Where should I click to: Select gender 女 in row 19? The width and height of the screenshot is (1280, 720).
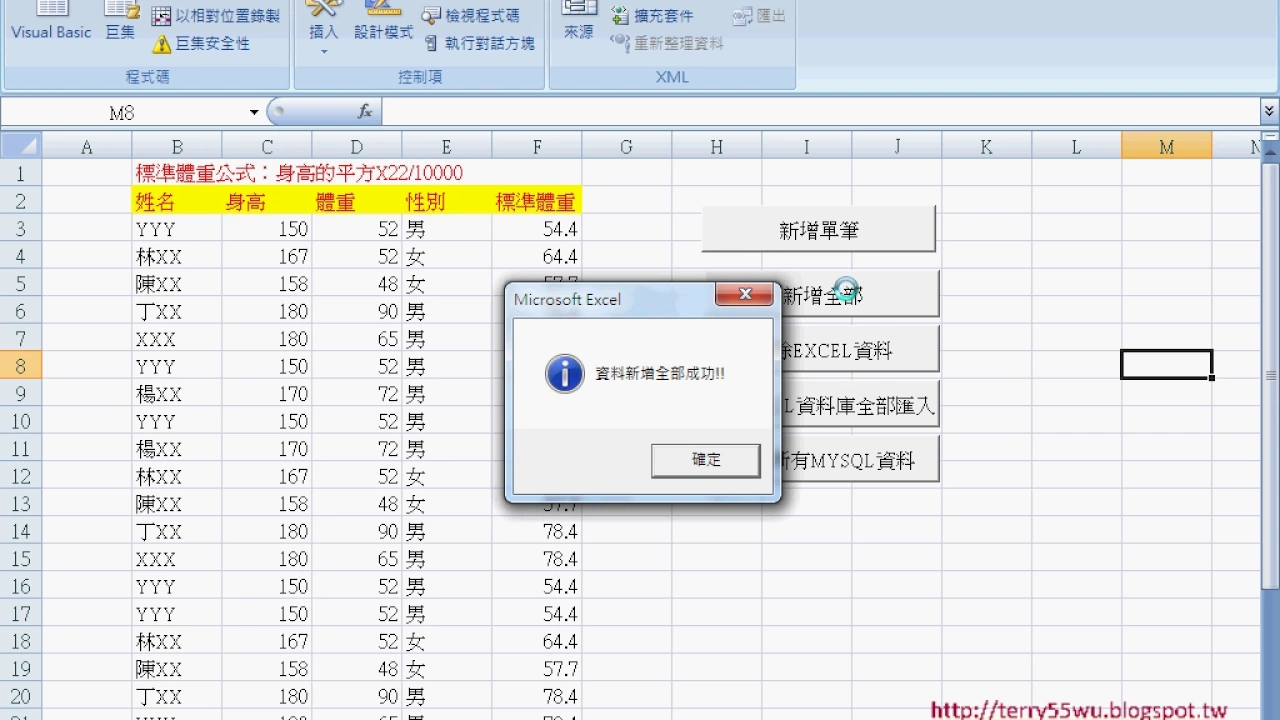tap(447, 669)
